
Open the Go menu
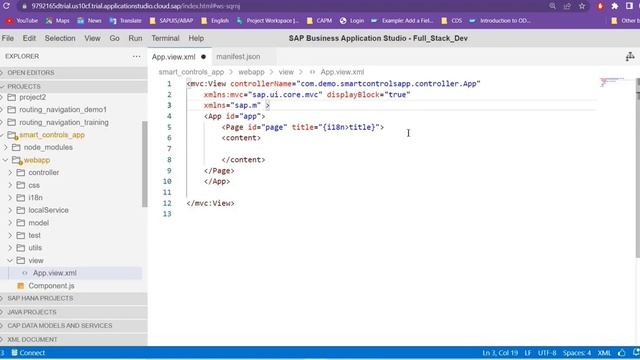coord(114,38)
